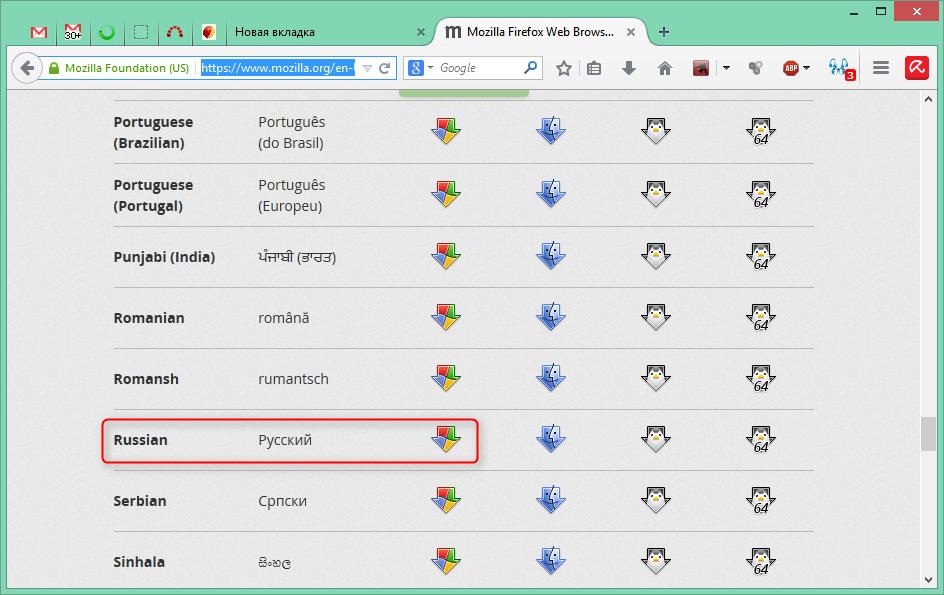Image resolution: width=944 pixels, height=595 pixels.
Task: Expand the Adblock Plus dropdown arrow
Action: pos(807,68)
